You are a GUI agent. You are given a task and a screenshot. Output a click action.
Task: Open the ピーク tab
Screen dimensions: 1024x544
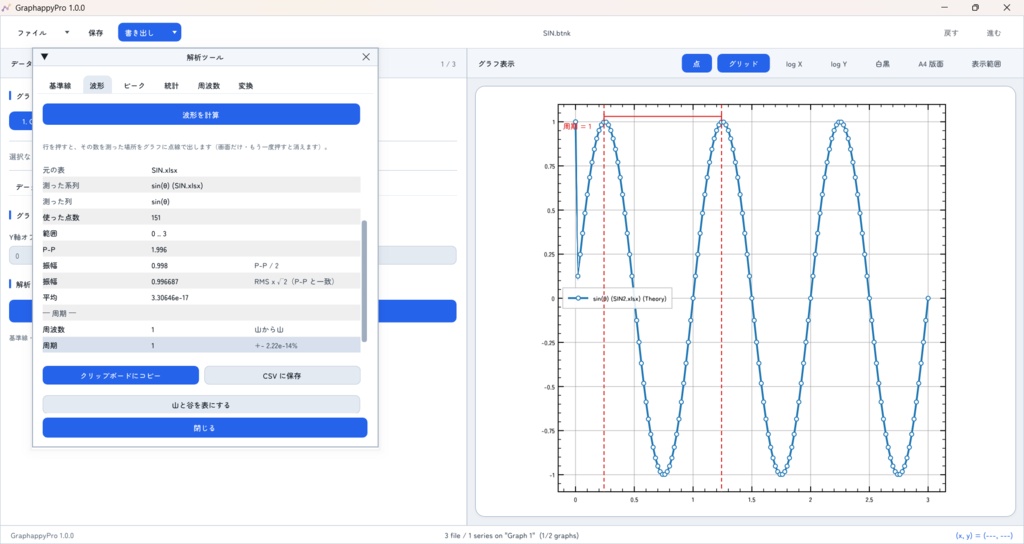click(x=134, y=86)
